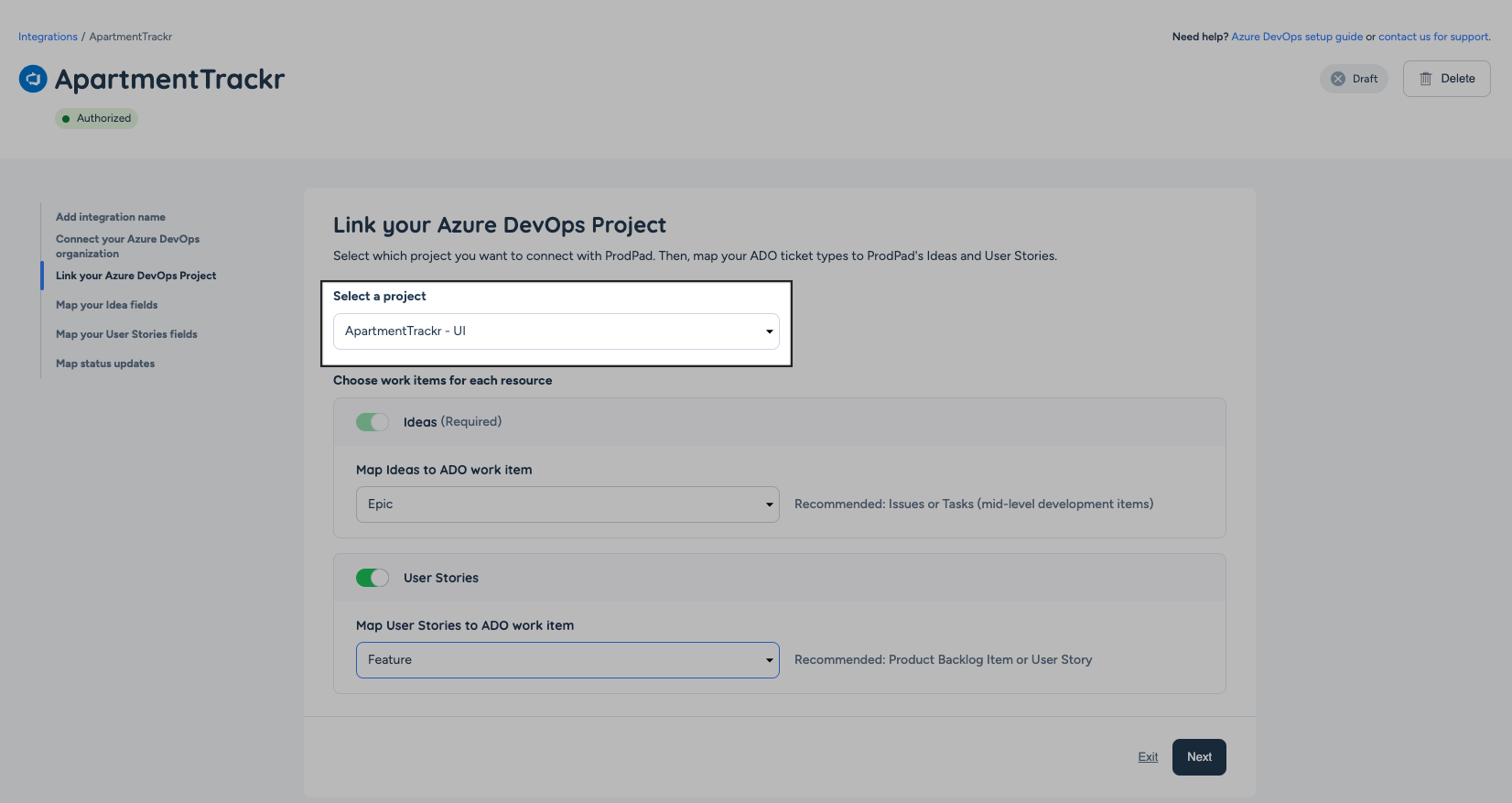
Task: Click Recommended: Product Backlog Item hint text
Action: pos(944,660)
